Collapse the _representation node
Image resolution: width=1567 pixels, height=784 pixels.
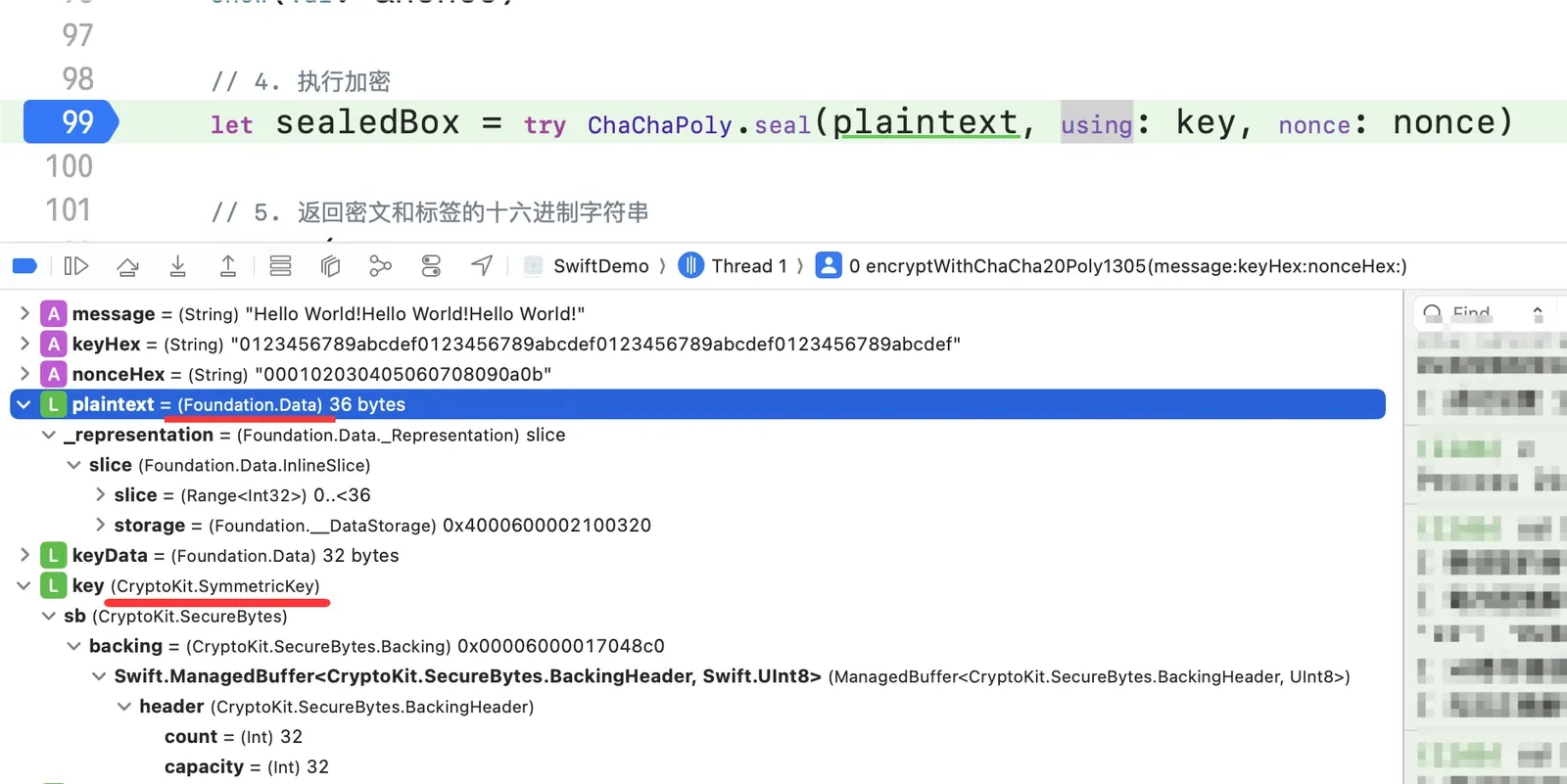coord(49,435)
